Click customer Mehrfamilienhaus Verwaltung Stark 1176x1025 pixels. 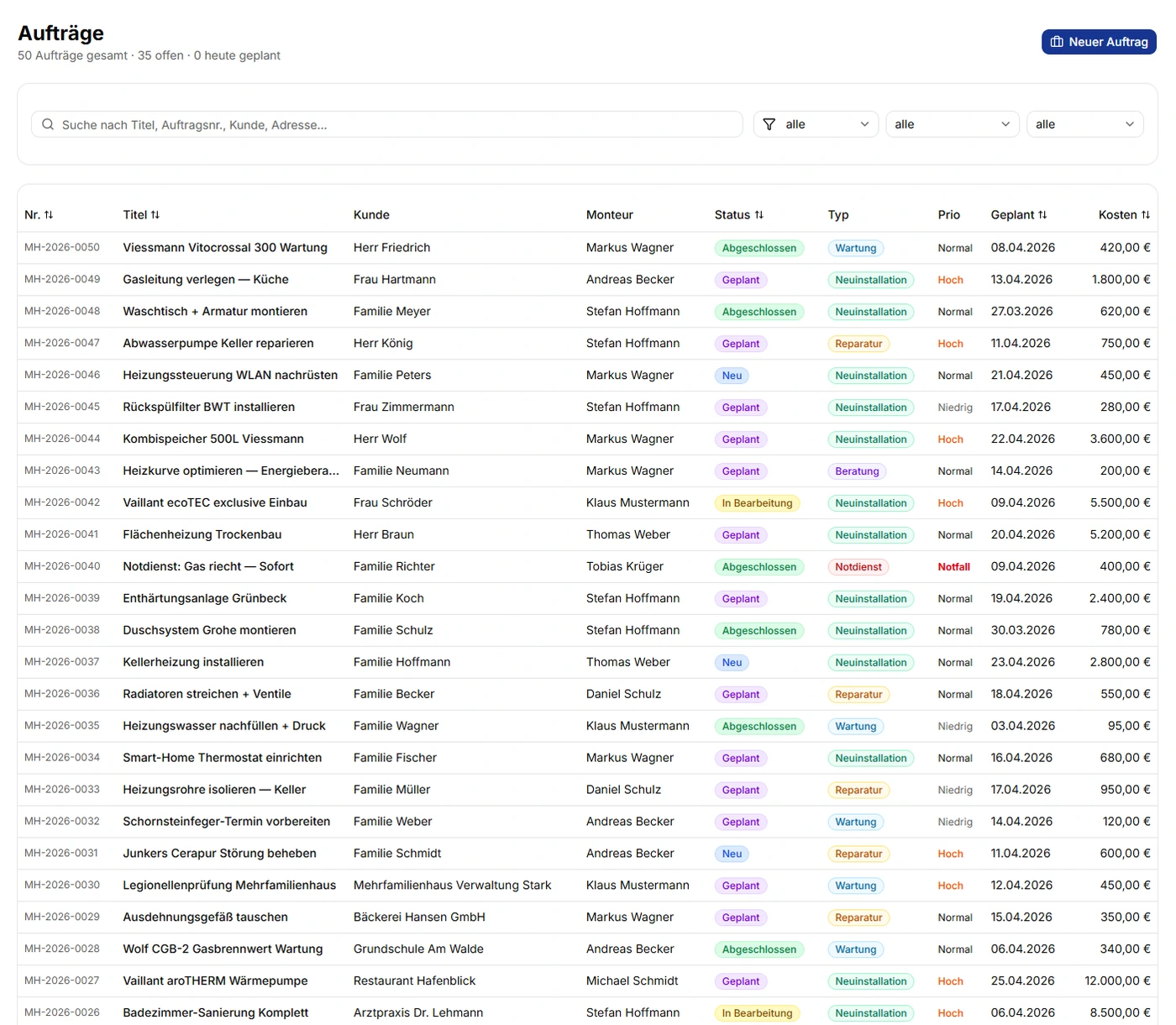453,886
